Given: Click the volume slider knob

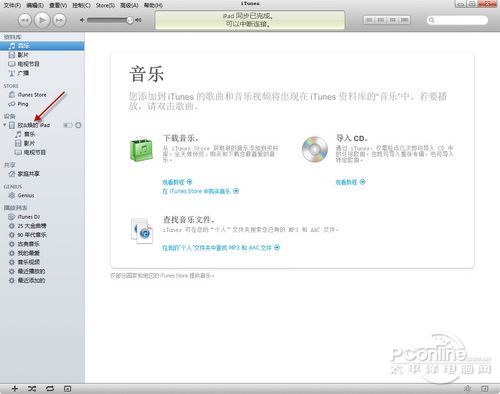Looking at the screenshot, I should click(130, 20).
